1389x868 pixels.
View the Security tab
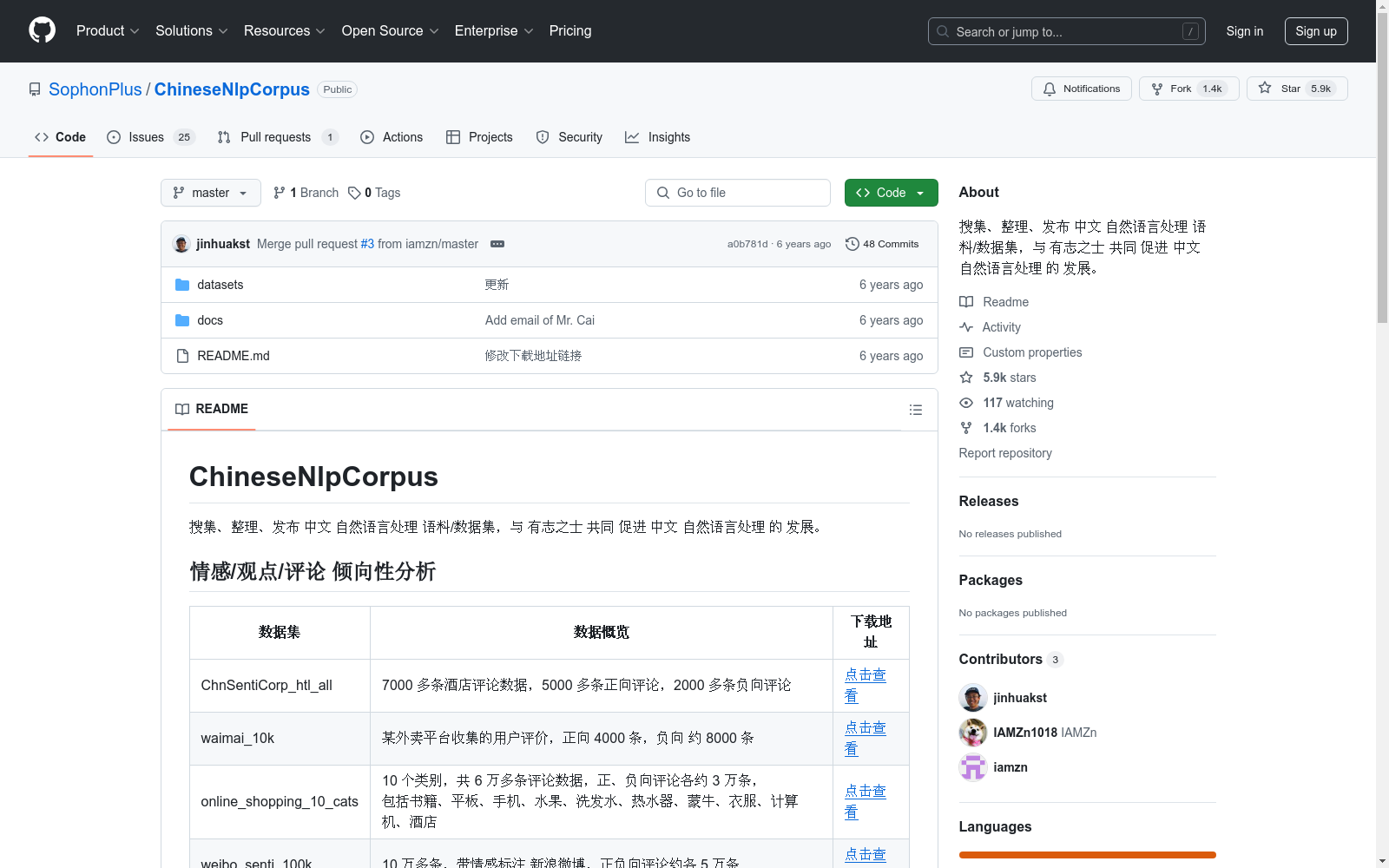coord(569,137)
